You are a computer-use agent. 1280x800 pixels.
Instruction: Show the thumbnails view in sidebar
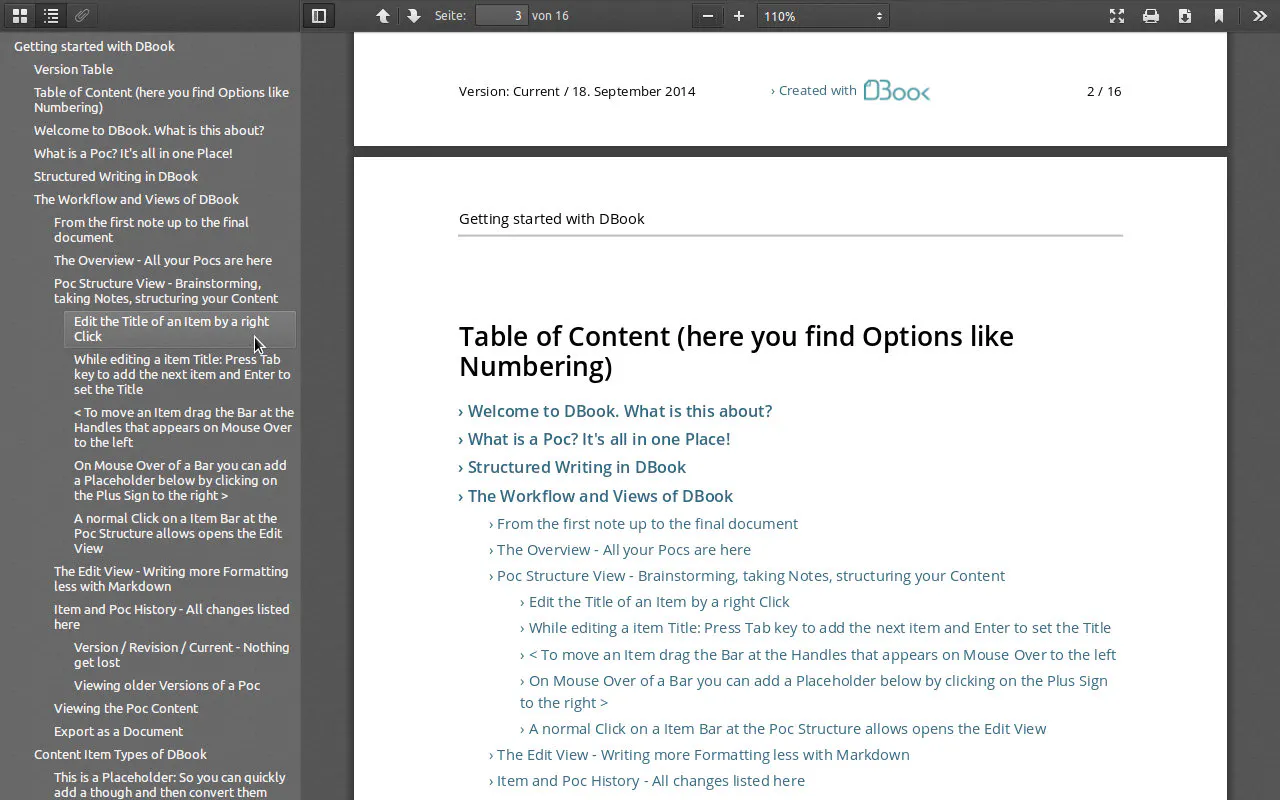[20, 16]
